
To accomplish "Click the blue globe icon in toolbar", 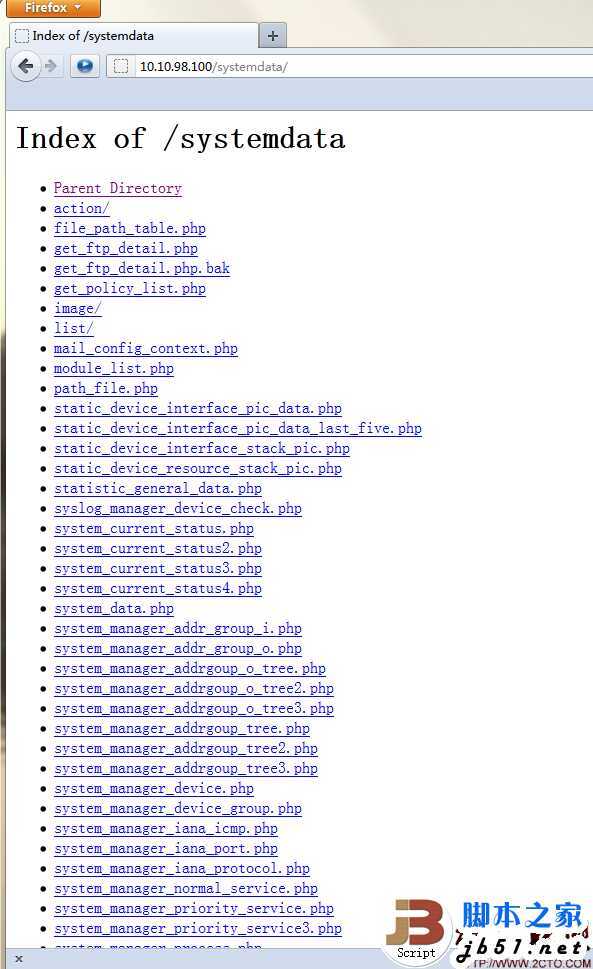I will [85, 66].
